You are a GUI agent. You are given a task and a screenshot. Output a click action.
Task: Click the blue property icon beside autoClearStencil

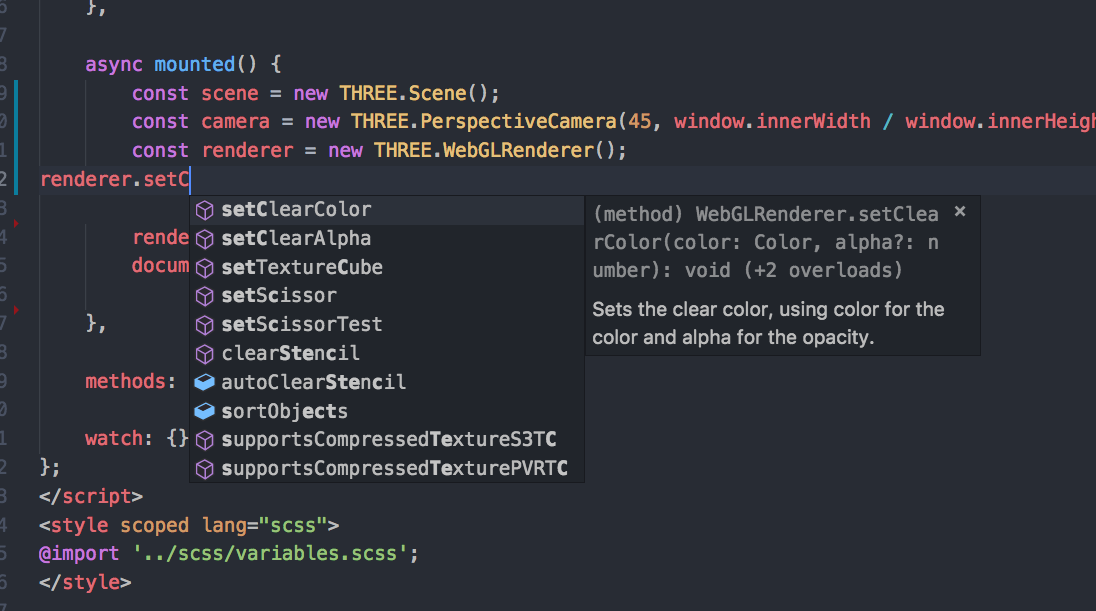coord(205,382)
